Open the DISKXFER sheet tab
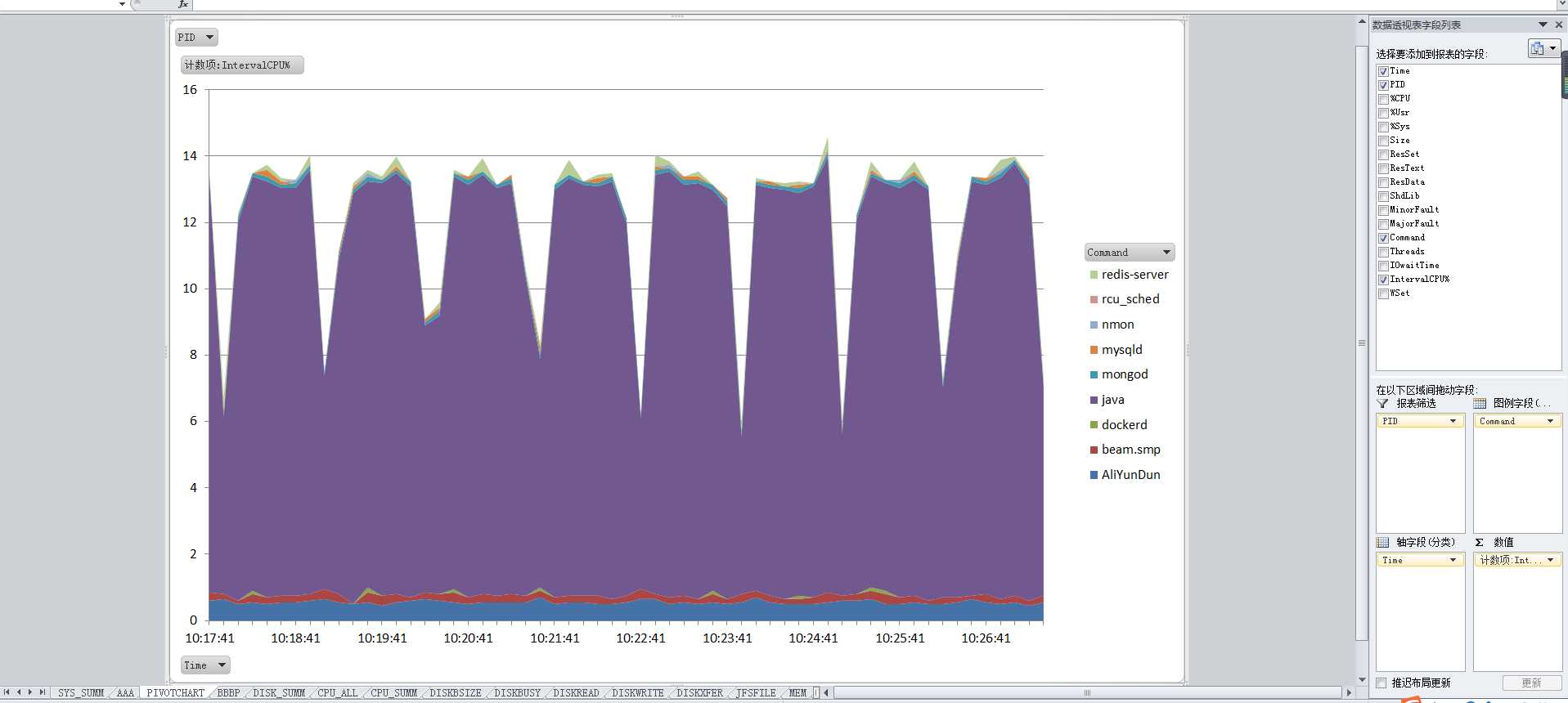Screen dimensions: 1568x703 tap(699, 693)
